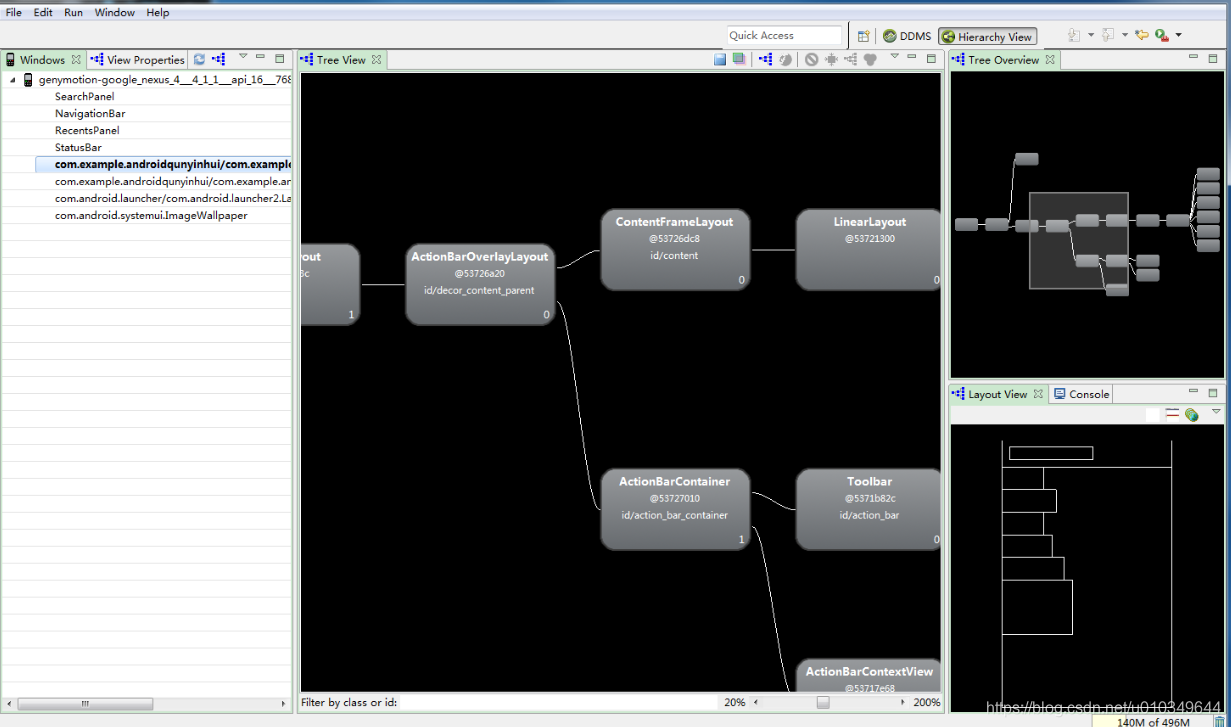
Task: Click the save-as-PNG icon in the Tree View toolbar
Action: click(x=720, y=59)
